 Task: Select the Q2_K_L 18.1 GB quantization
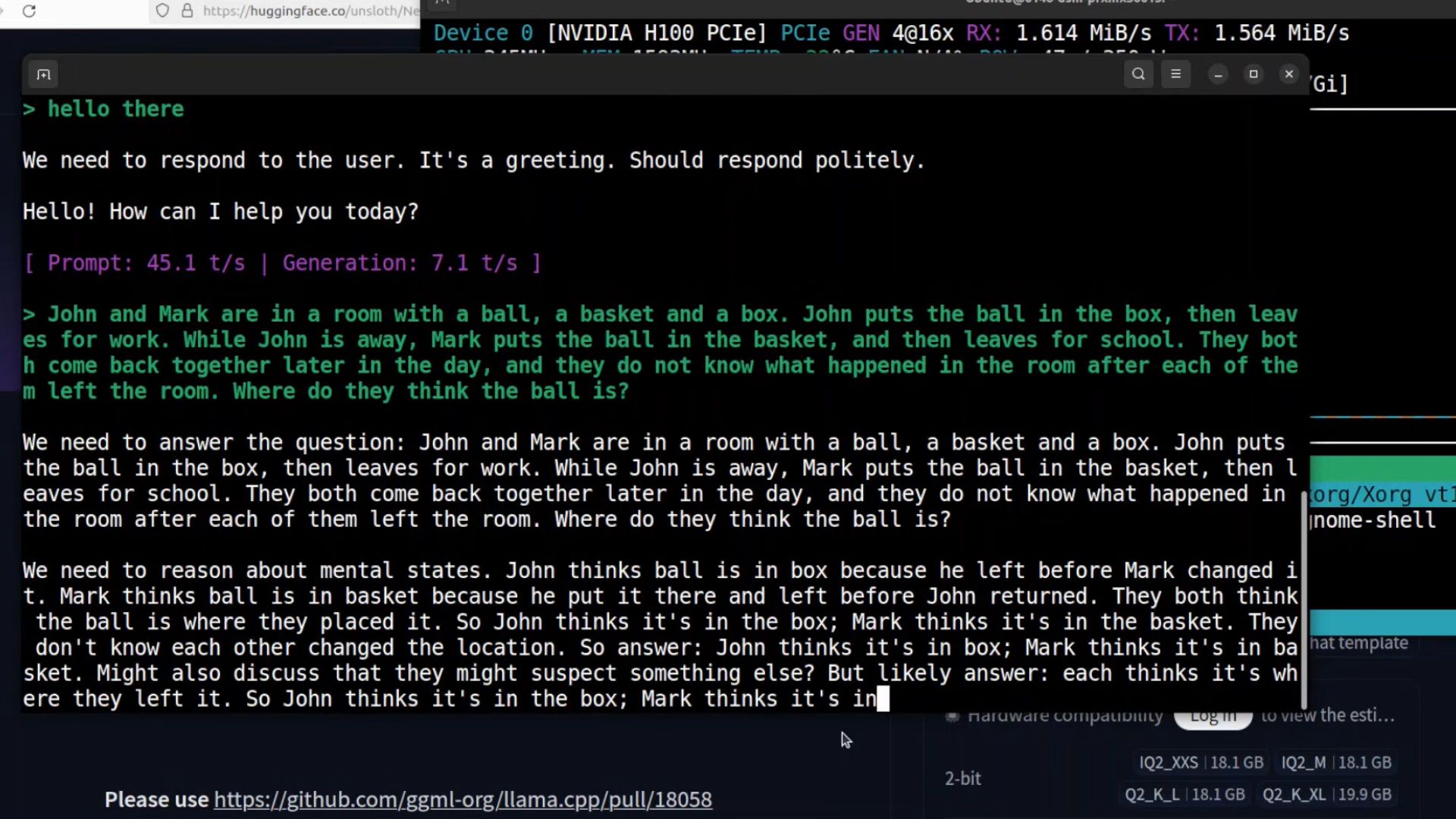click(1185, 794)
